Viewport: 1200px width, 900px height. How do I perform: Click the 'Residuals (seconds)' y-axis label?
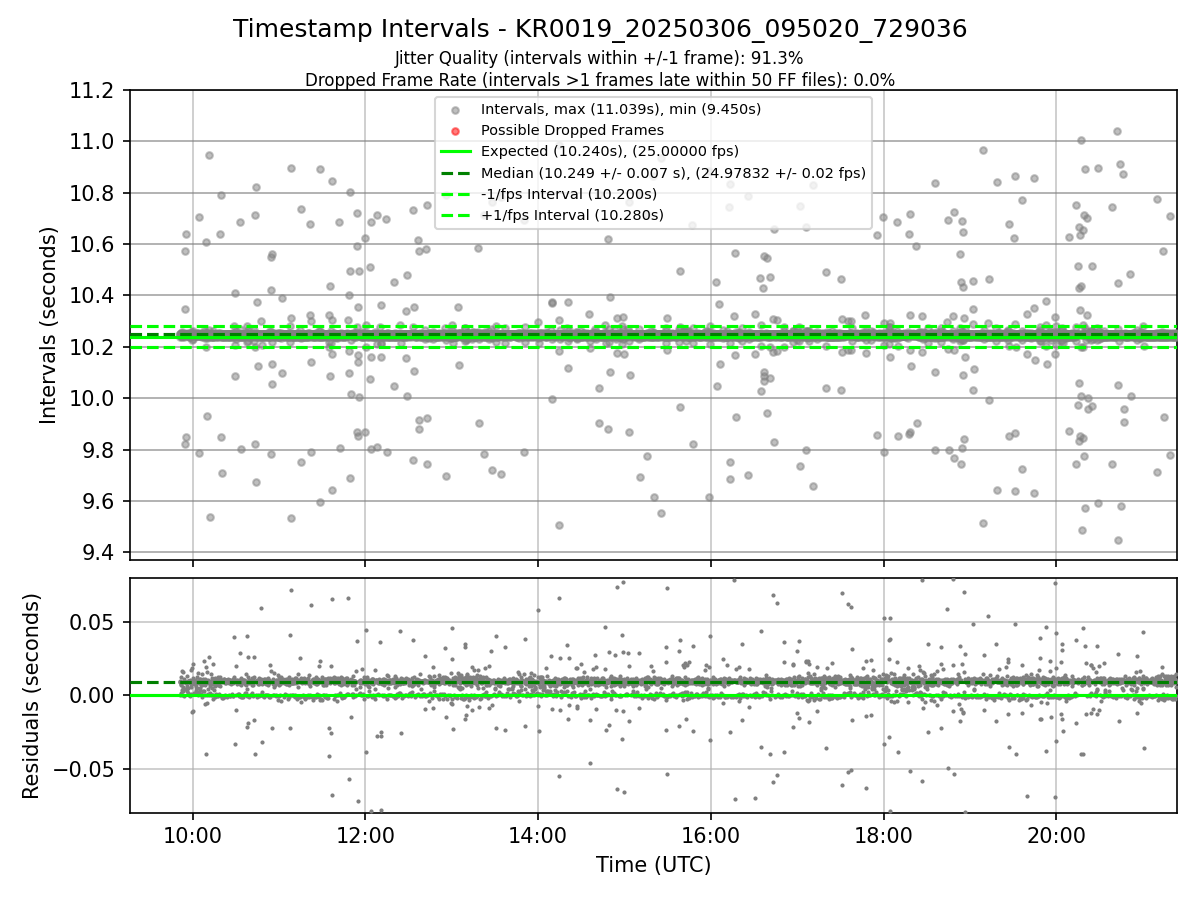coord(31,696)
